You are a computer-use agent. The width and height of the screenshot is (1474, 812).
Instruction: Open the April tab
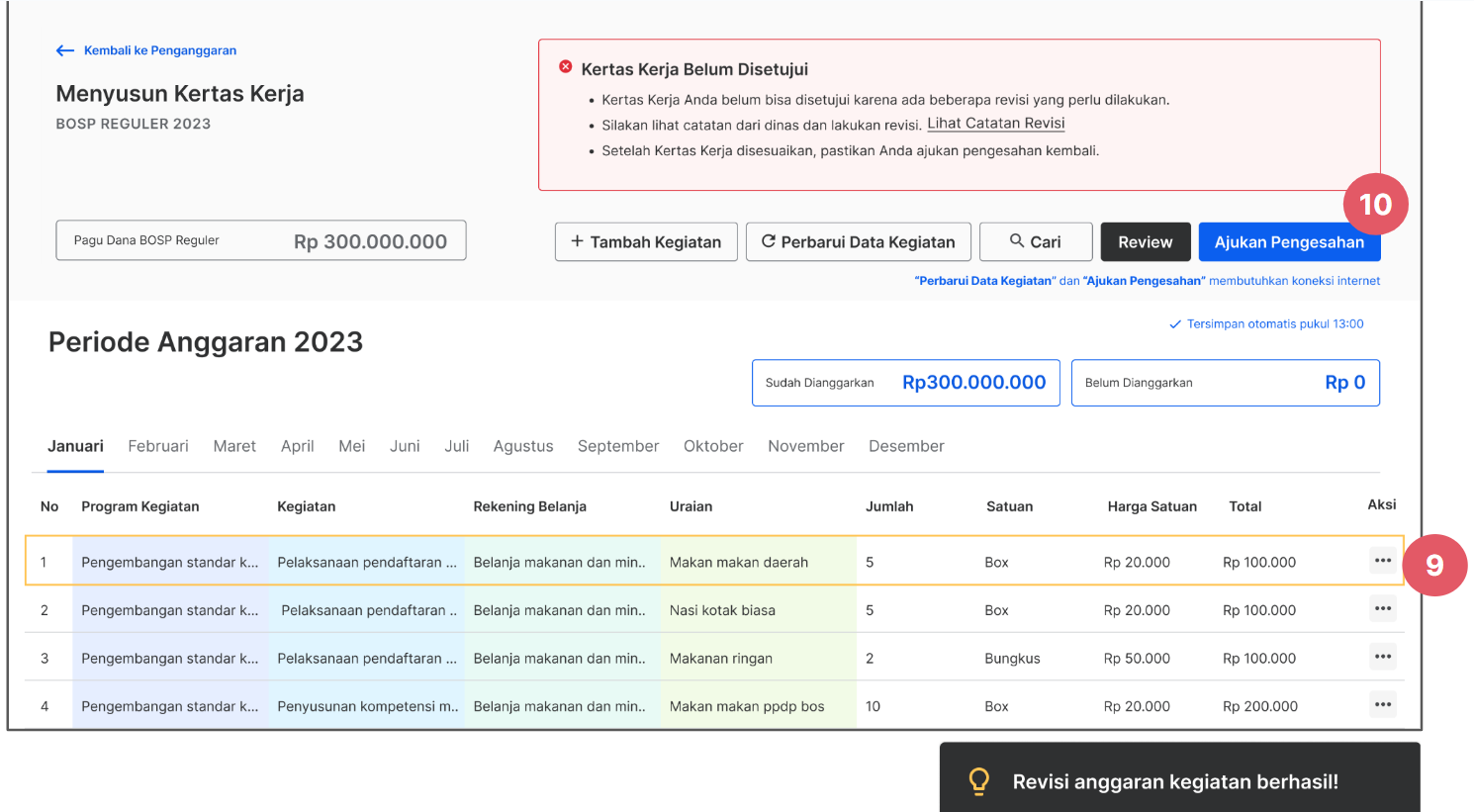tap(298, 446)
